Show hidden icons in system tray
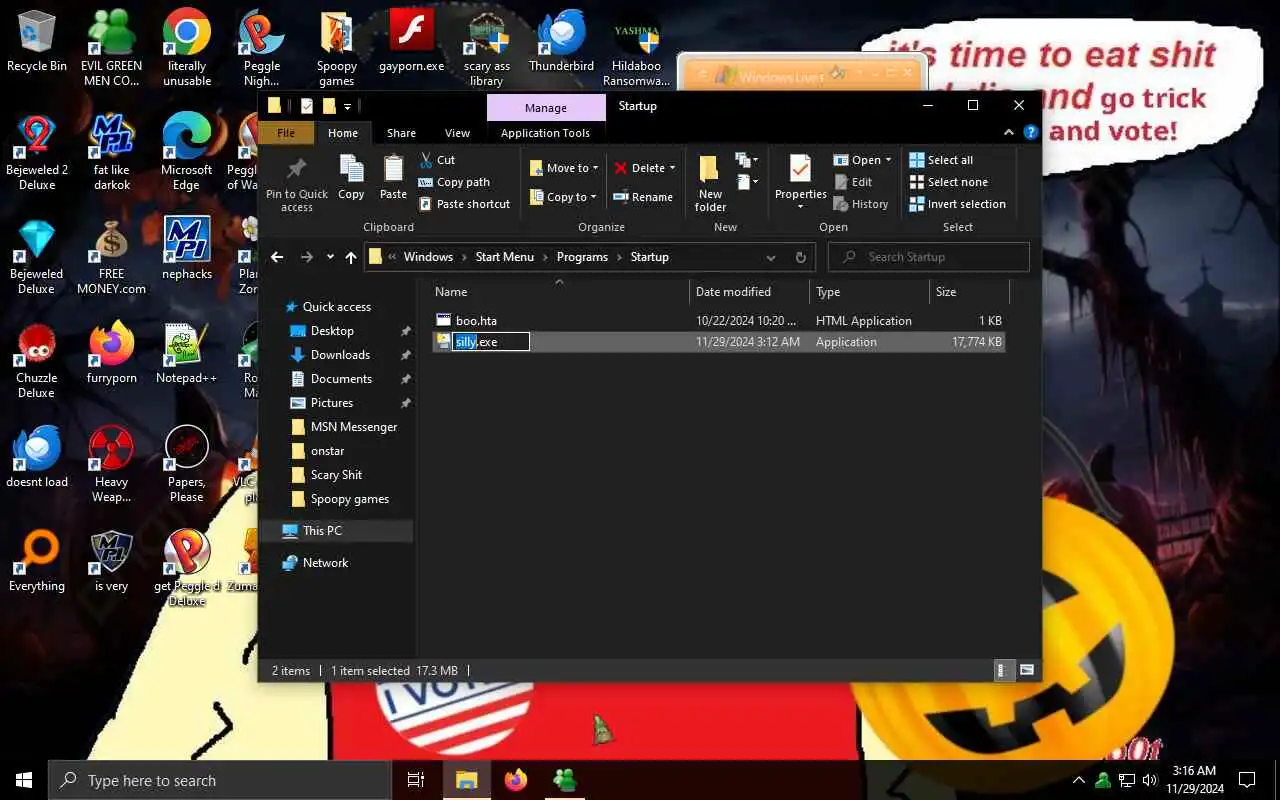Image resolution: width=1280 pixels, height=800 pixels. click(x=1079, y=780)
